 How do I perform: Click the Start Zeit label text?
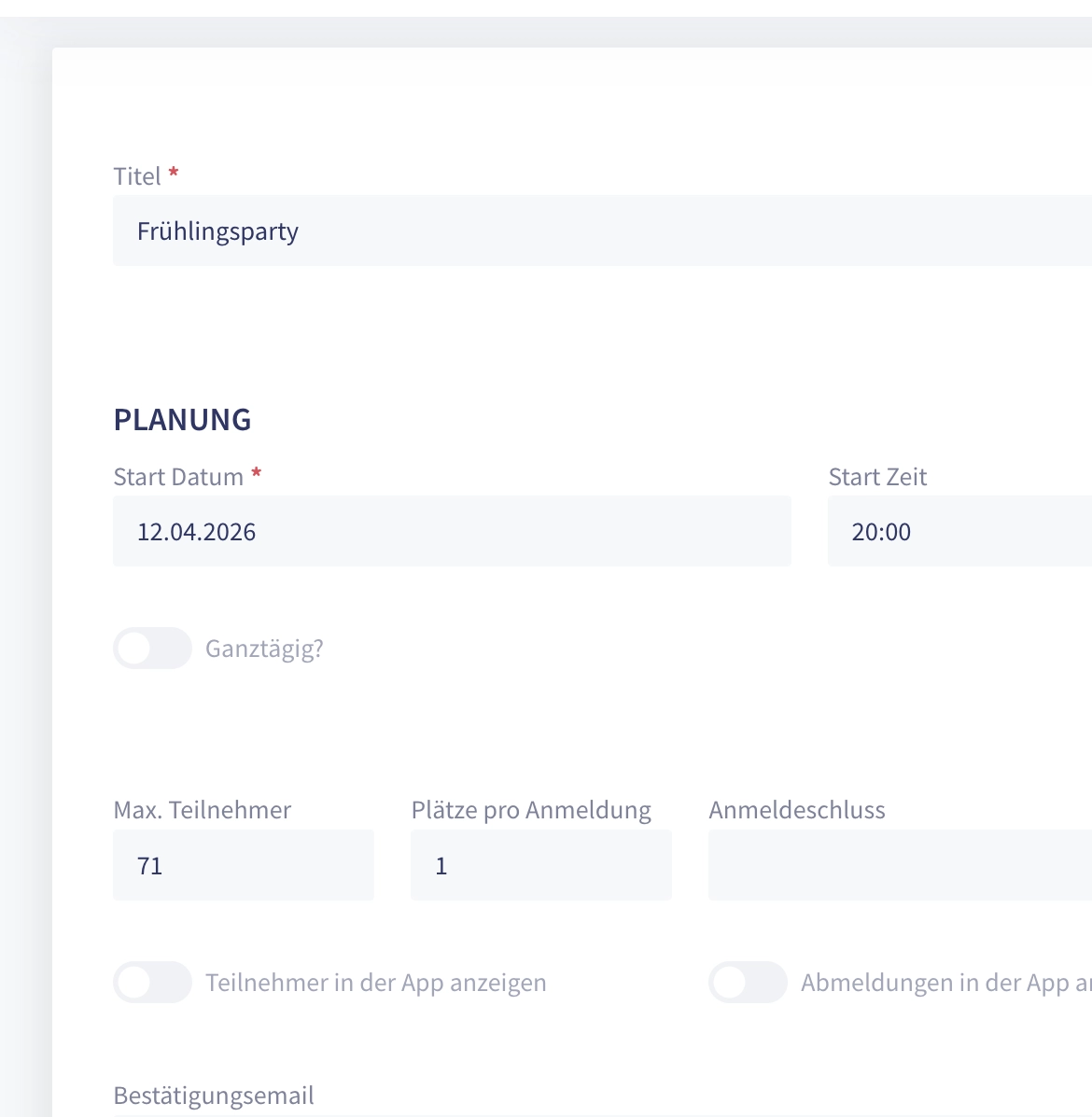[x=877, y=477]
